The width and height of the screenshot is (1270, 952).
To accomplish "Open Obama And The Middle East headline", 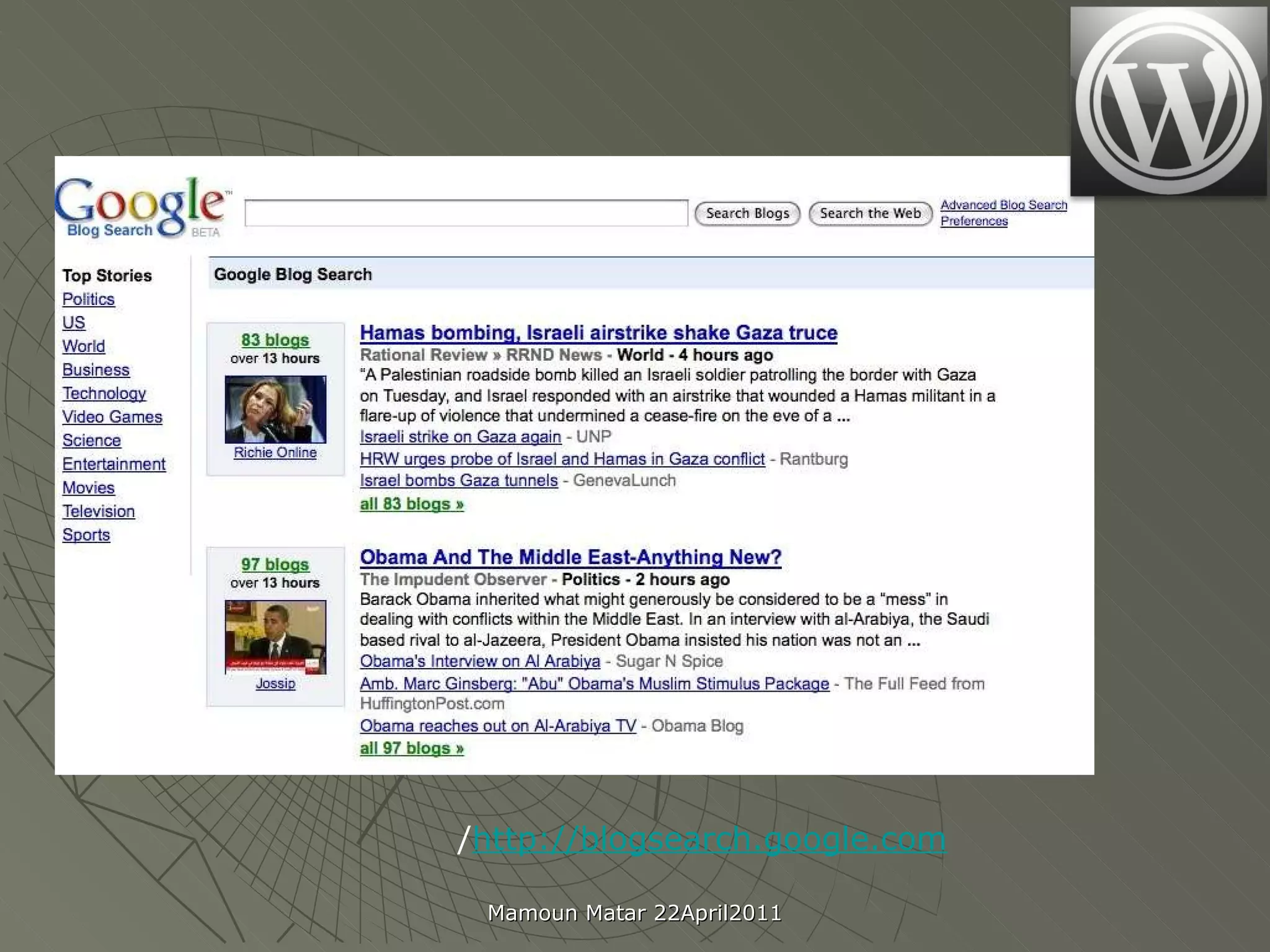I will pos(571,557).
